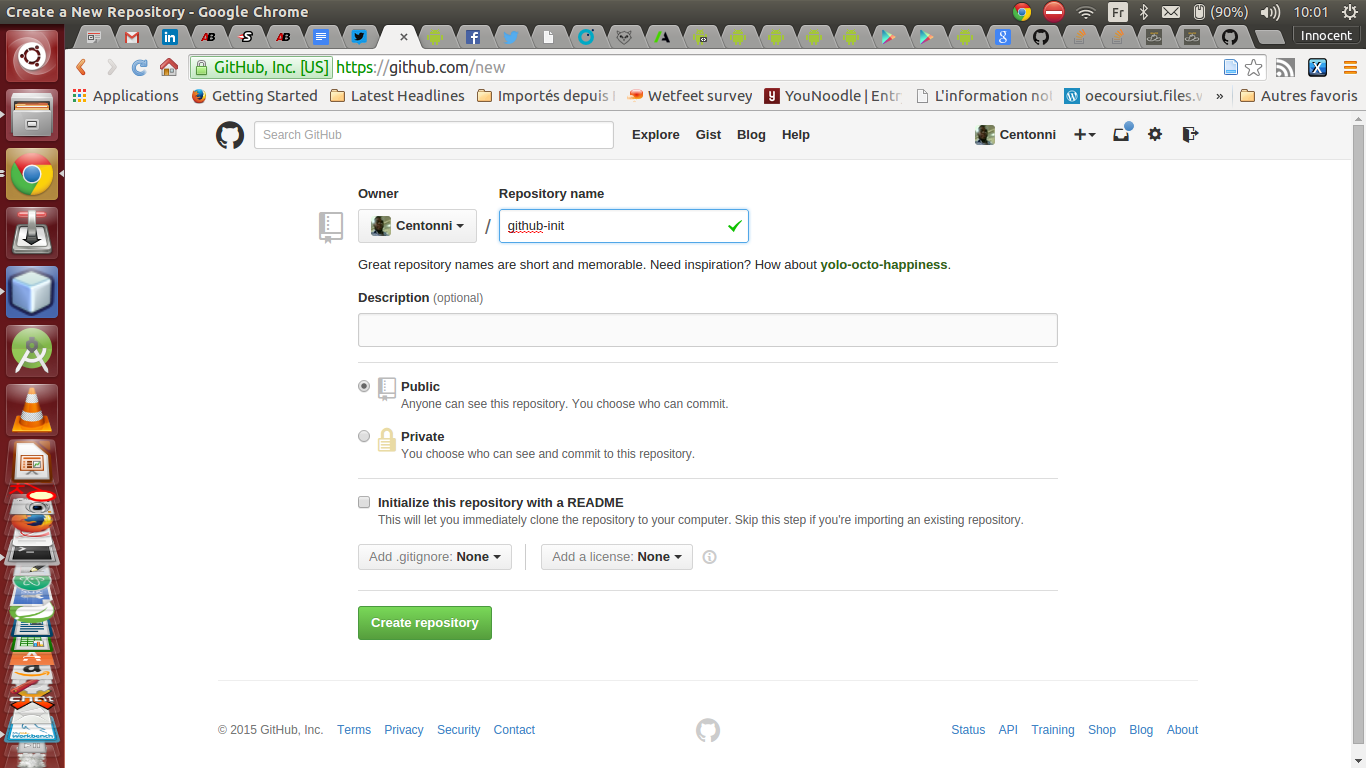Click the blue X extension icon

[x=1318, y=68]
